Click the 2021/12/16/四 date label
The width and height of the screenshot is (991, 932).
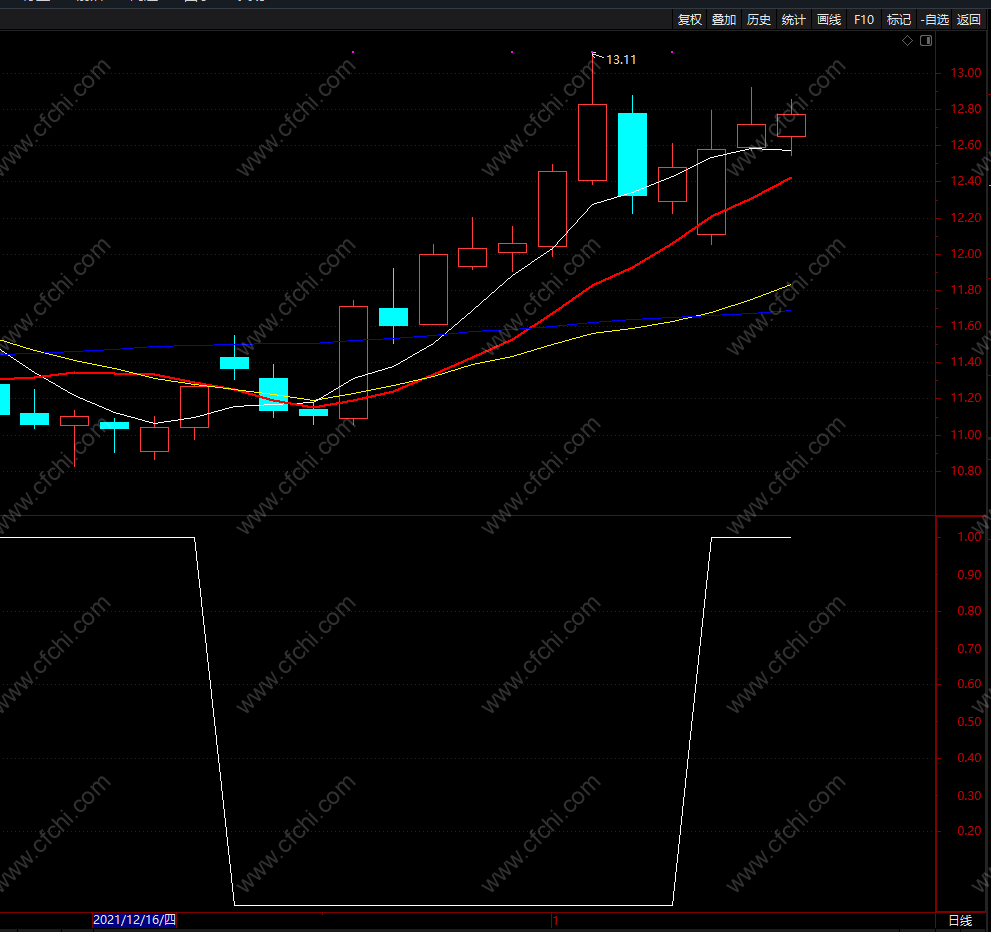pos(135,920)
